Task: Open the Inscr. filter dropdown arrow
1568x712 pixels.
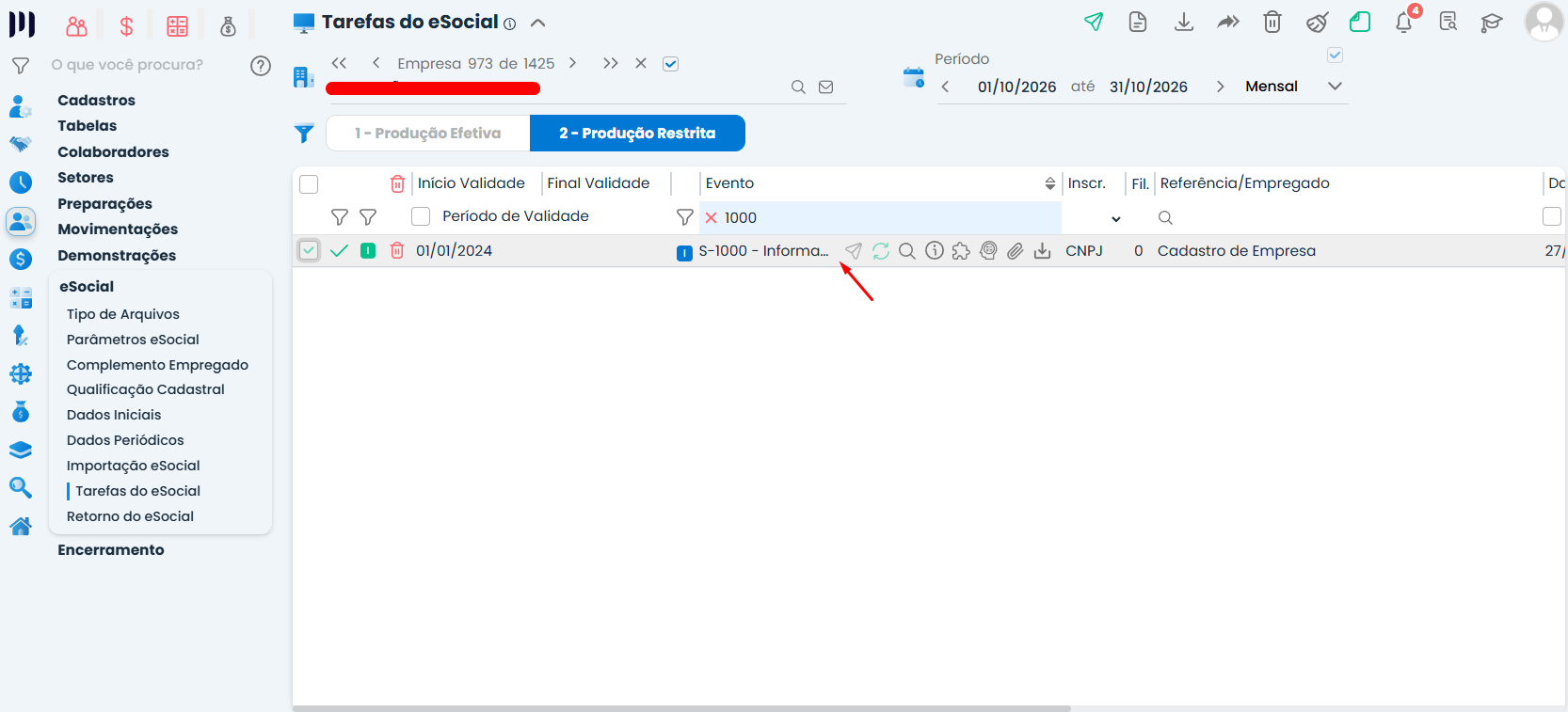Action: coord(1116,219)
